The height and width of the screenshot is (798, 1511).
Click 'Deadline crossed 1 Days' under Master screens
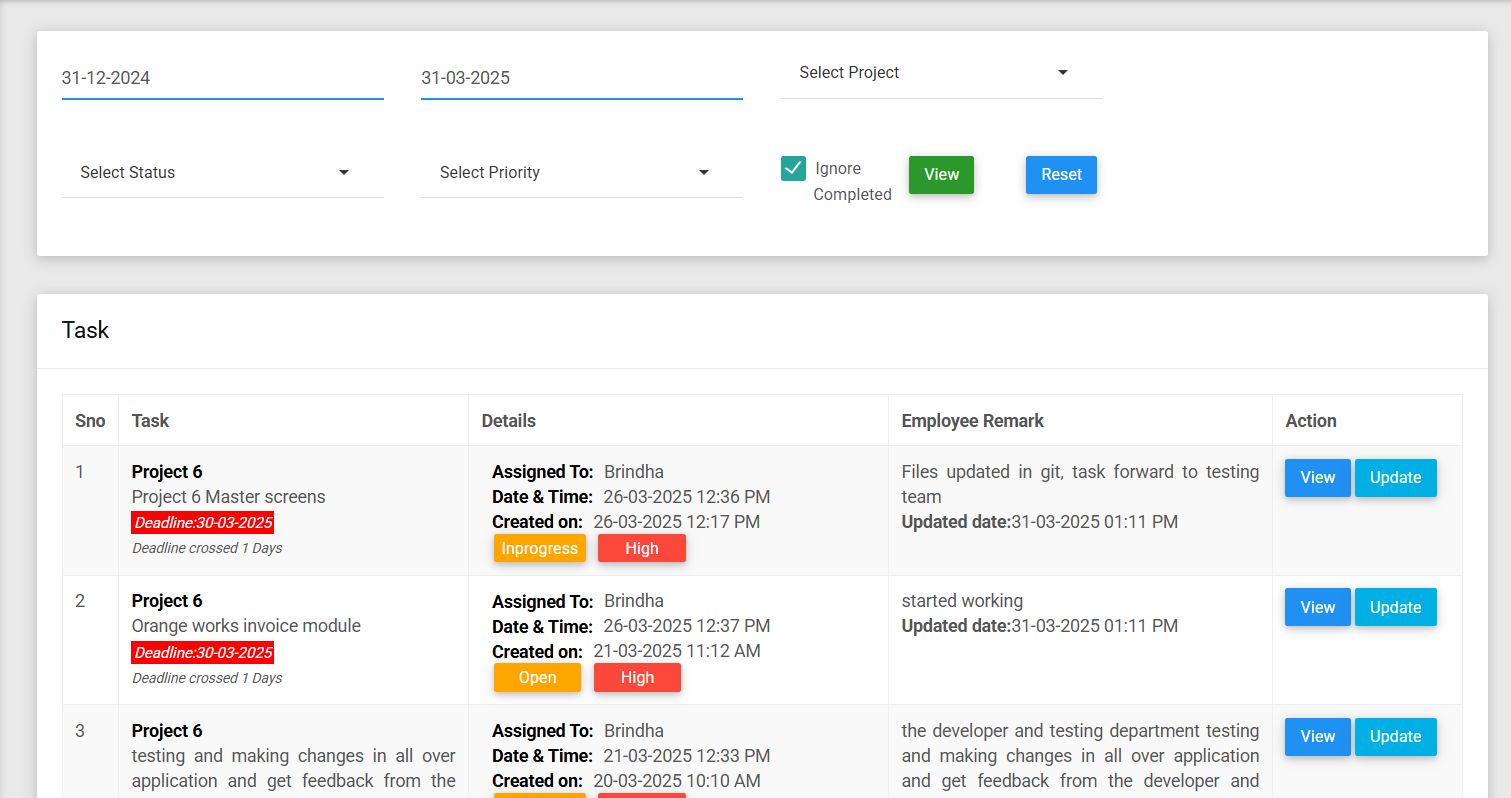tap(207, 548)
